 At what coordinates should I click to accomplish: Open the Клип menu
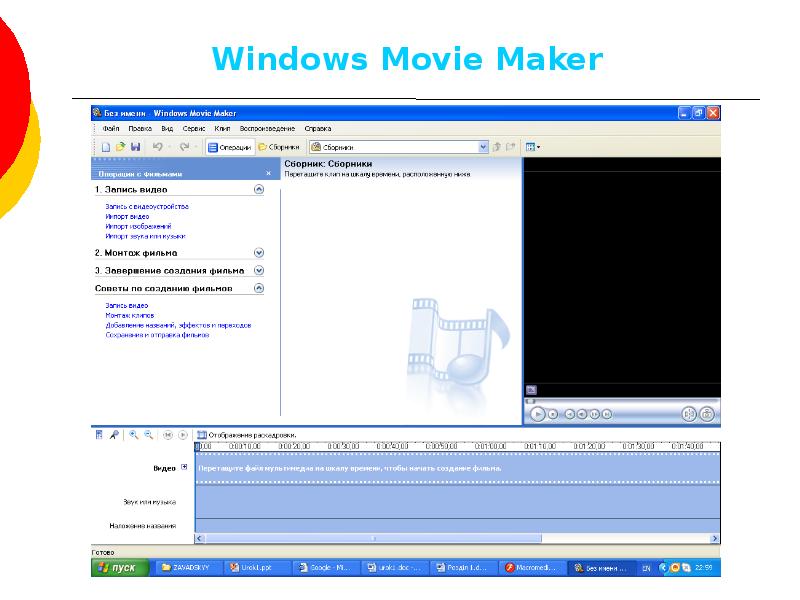[222, 129]
